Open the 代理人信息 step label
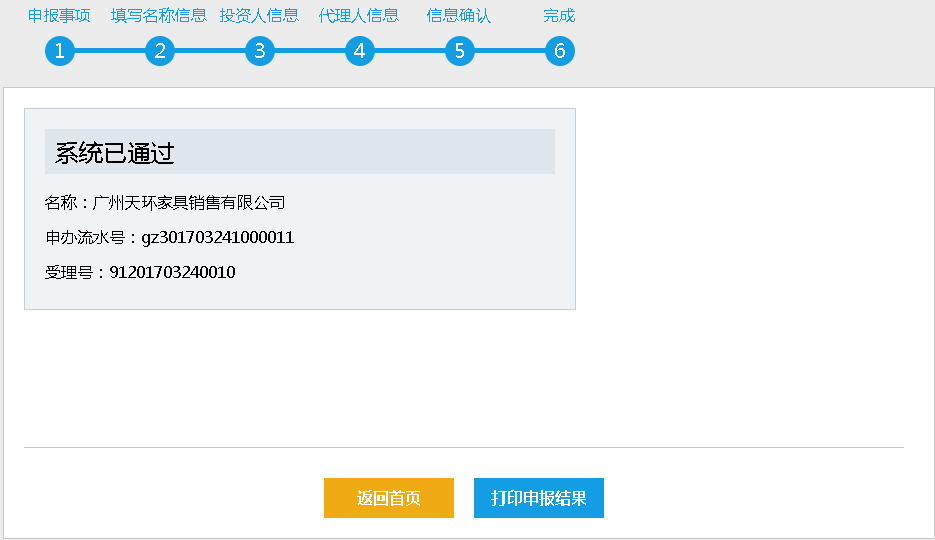Screen dimensions: 935x540 359,16
